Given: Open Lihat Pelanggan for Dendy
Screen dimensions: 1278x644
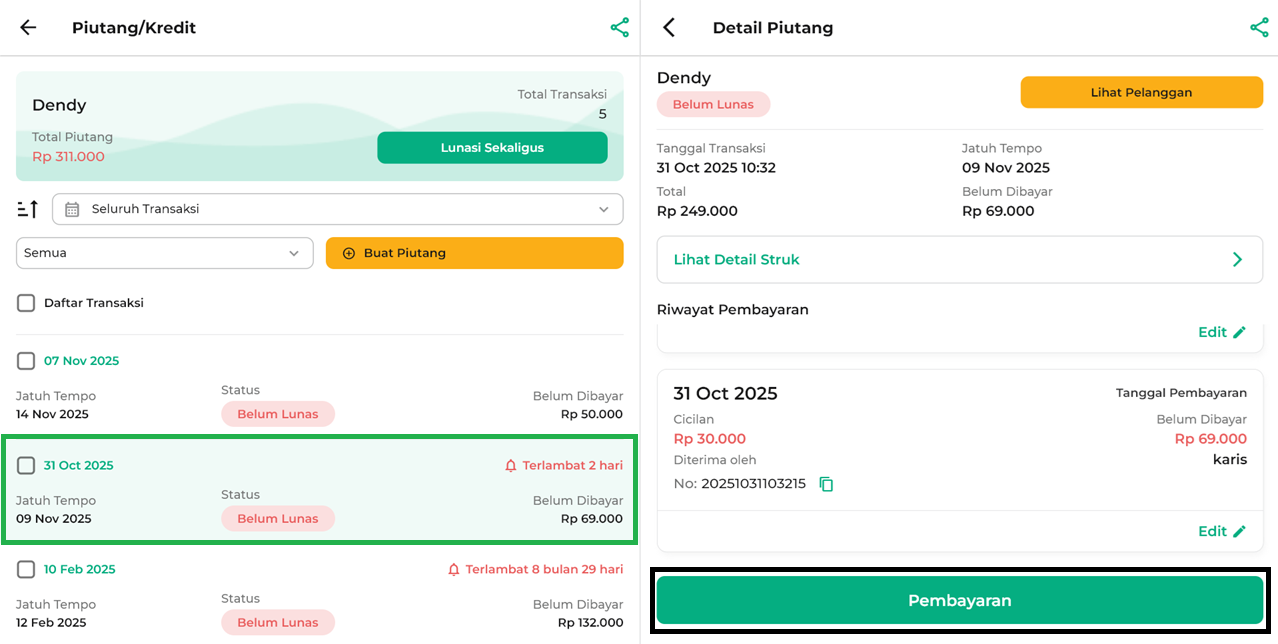Looking at the screenshot, I should pyautogui.click(x=1141, y=92).
